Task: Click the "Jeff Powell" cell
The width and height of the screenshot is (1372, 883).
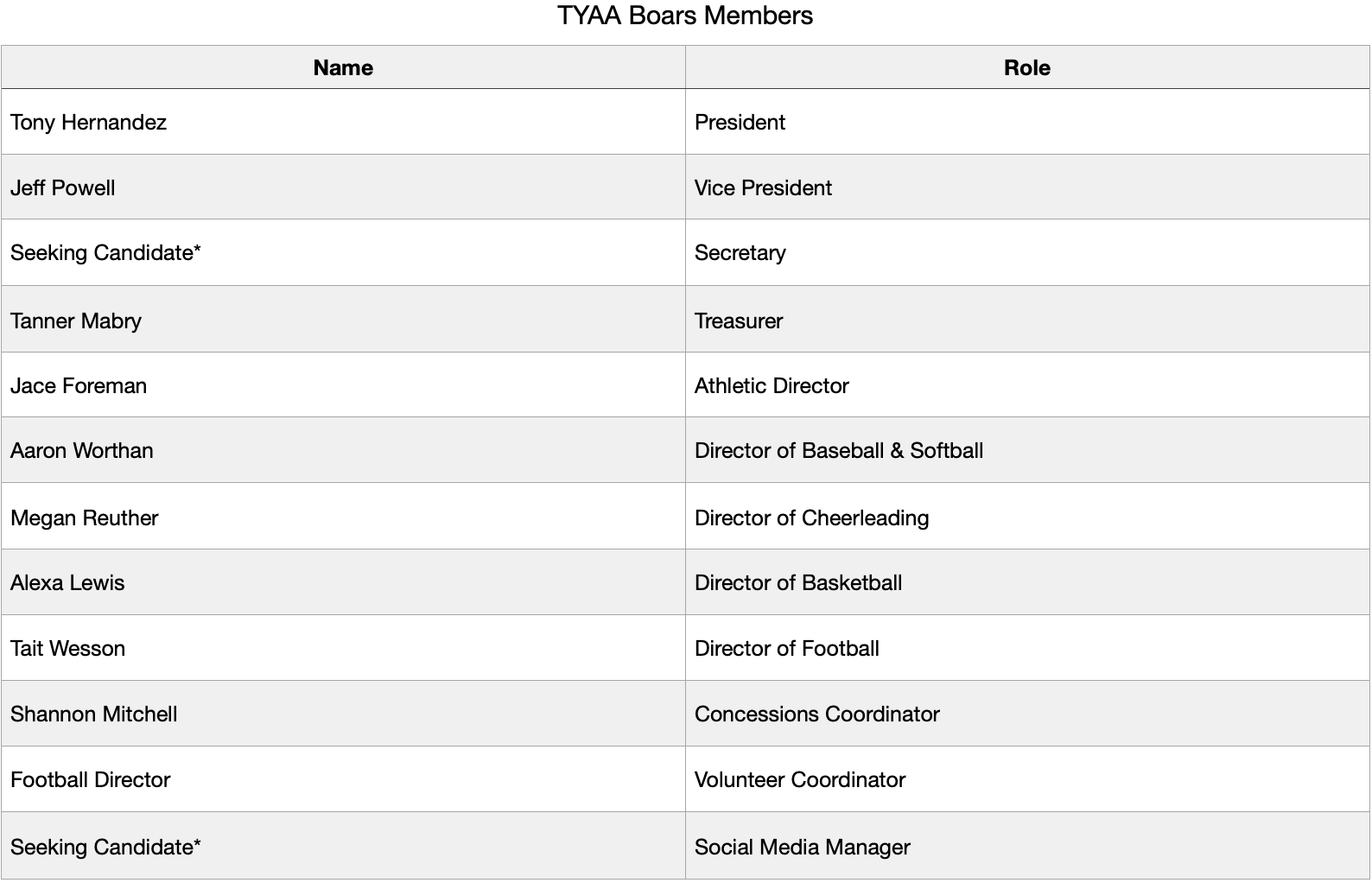Action: coord(62,188)
